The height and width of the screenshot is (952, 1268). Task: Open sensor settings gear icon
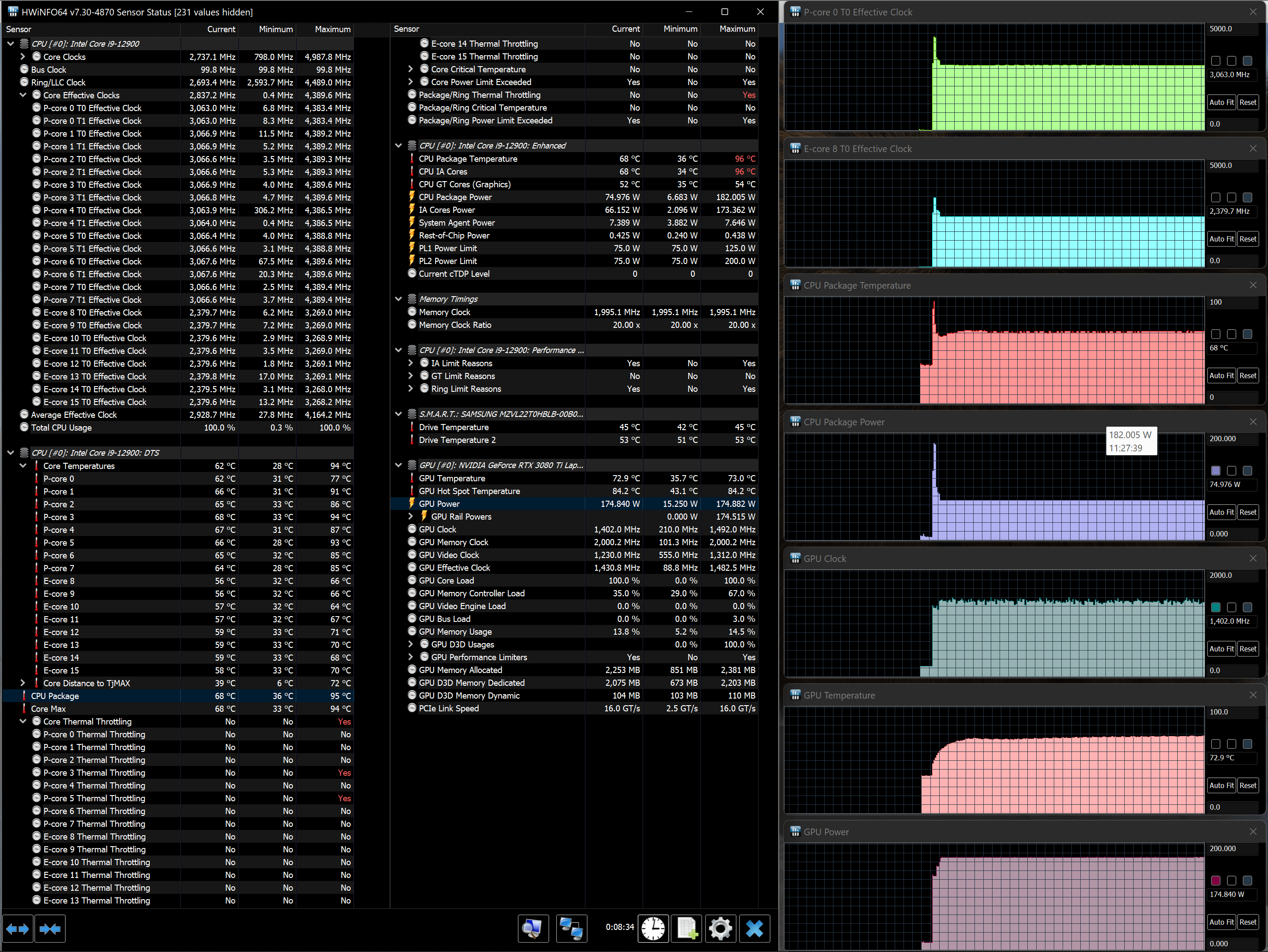(720, 928)
